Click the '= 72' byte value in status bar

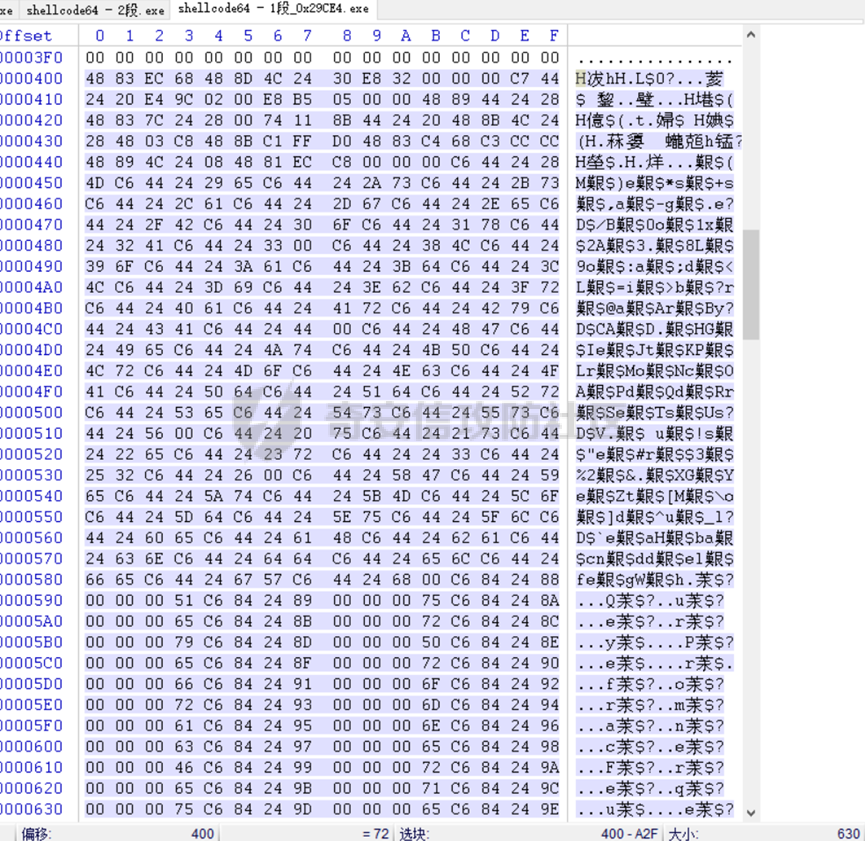click(x=375, y=833)
